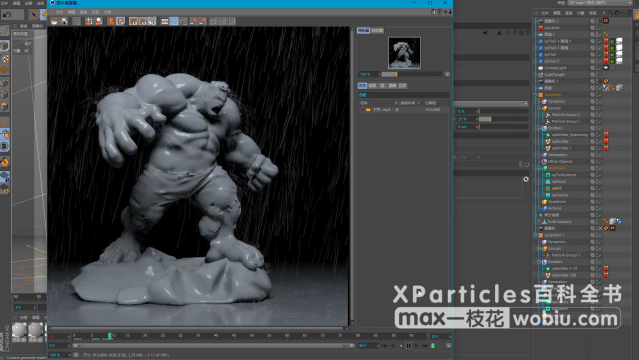Toggle visibility dots for hulk-lowpoly
639x360 pixels.
pyautogui.click(x=597, y=221)
